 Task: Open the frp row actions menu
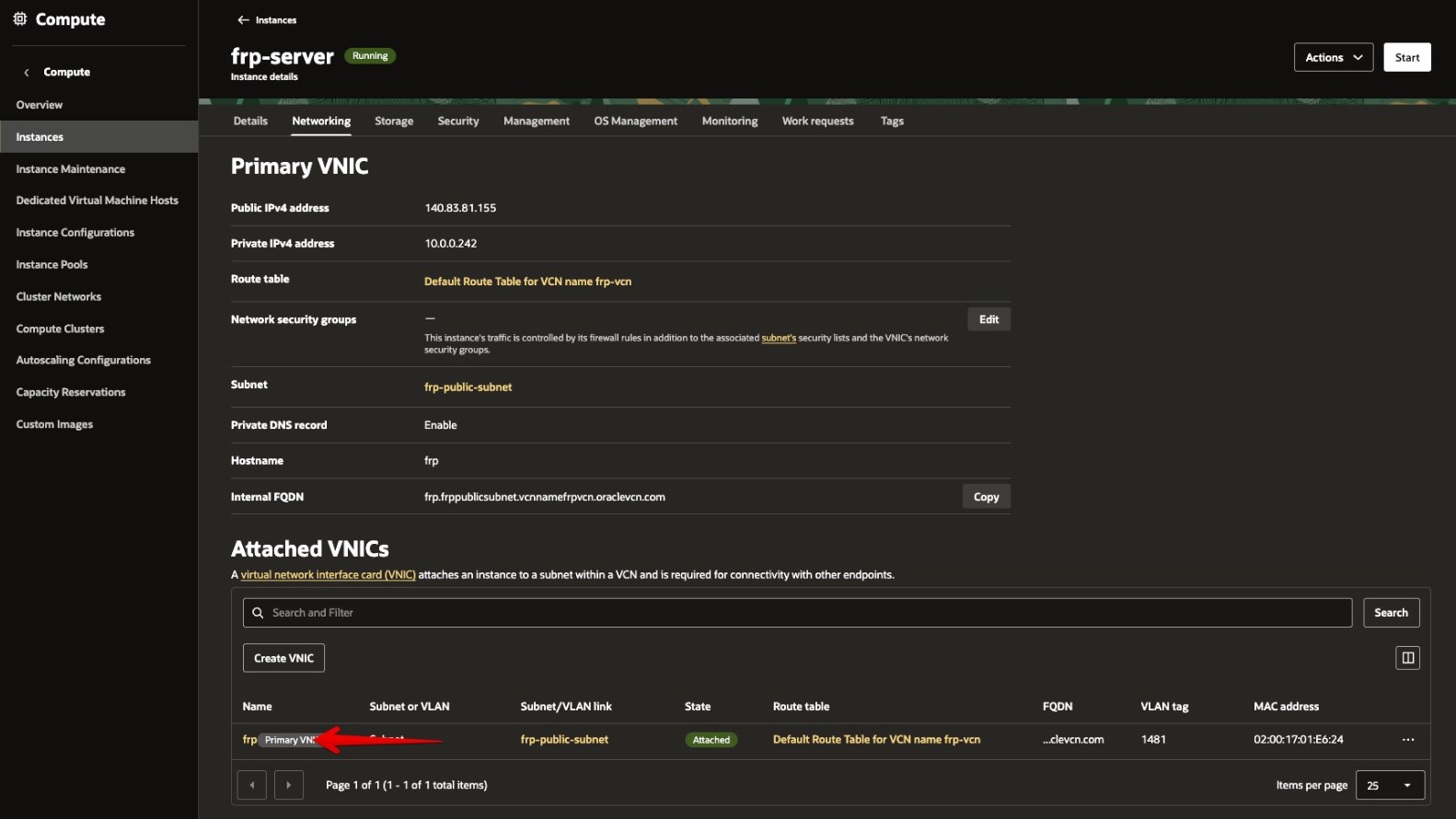tap(1408, 740)
